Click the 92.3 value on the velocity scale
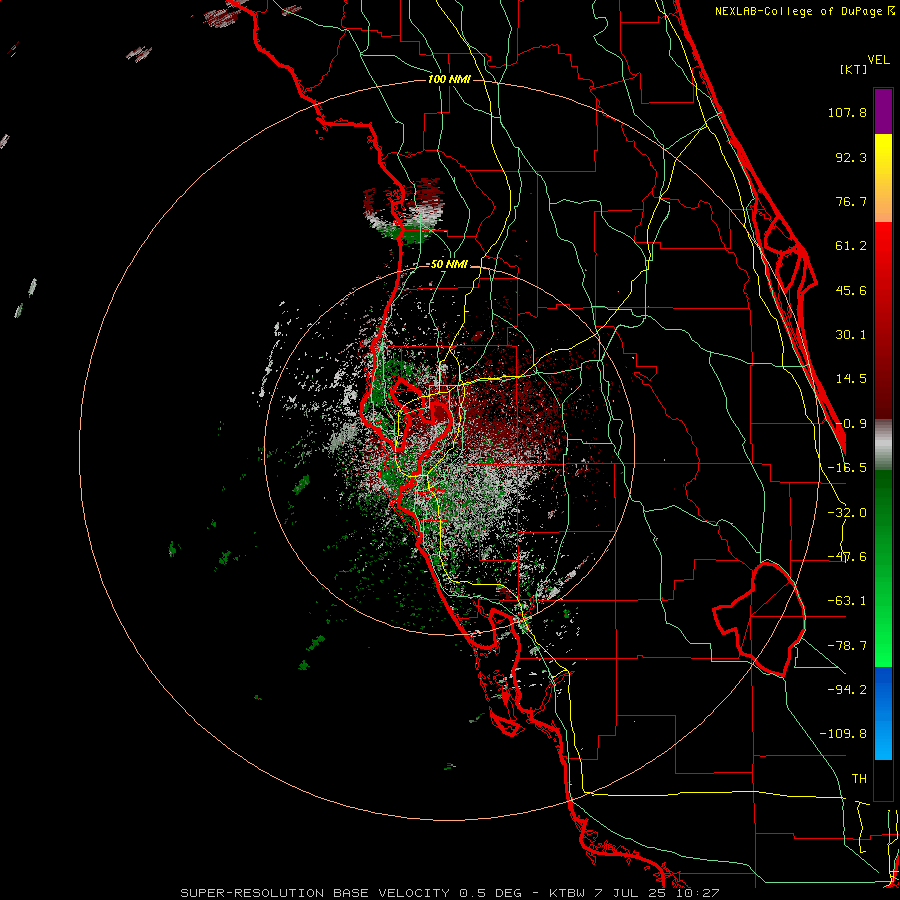This screenshot has width=900, height=900. click(x=851, y=157)
